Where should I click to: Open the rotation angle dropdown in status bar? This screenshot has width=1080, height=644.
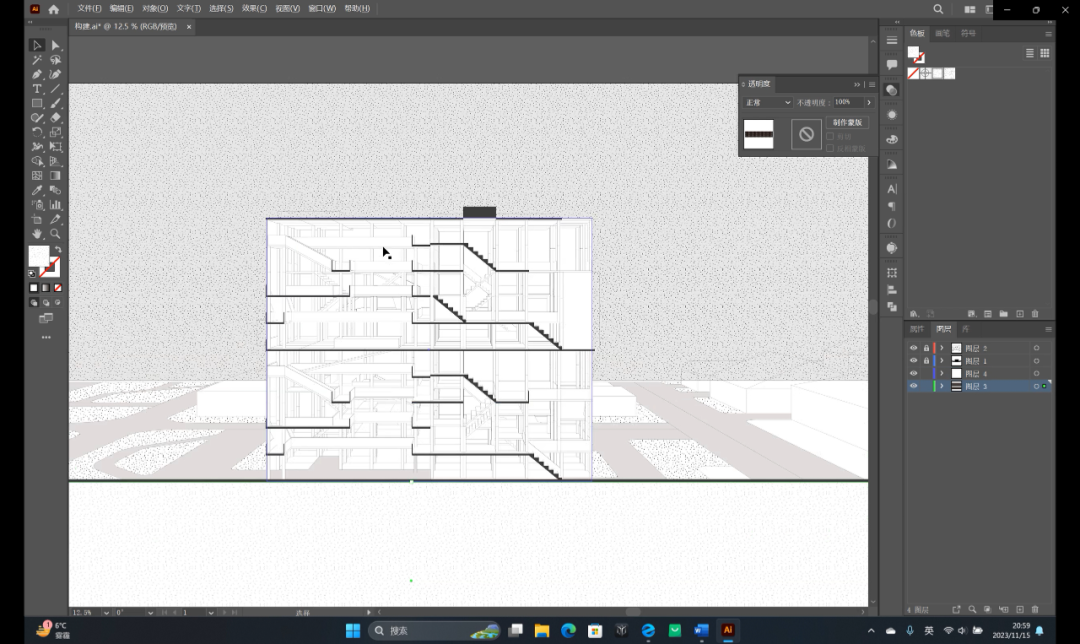(150, 612)
